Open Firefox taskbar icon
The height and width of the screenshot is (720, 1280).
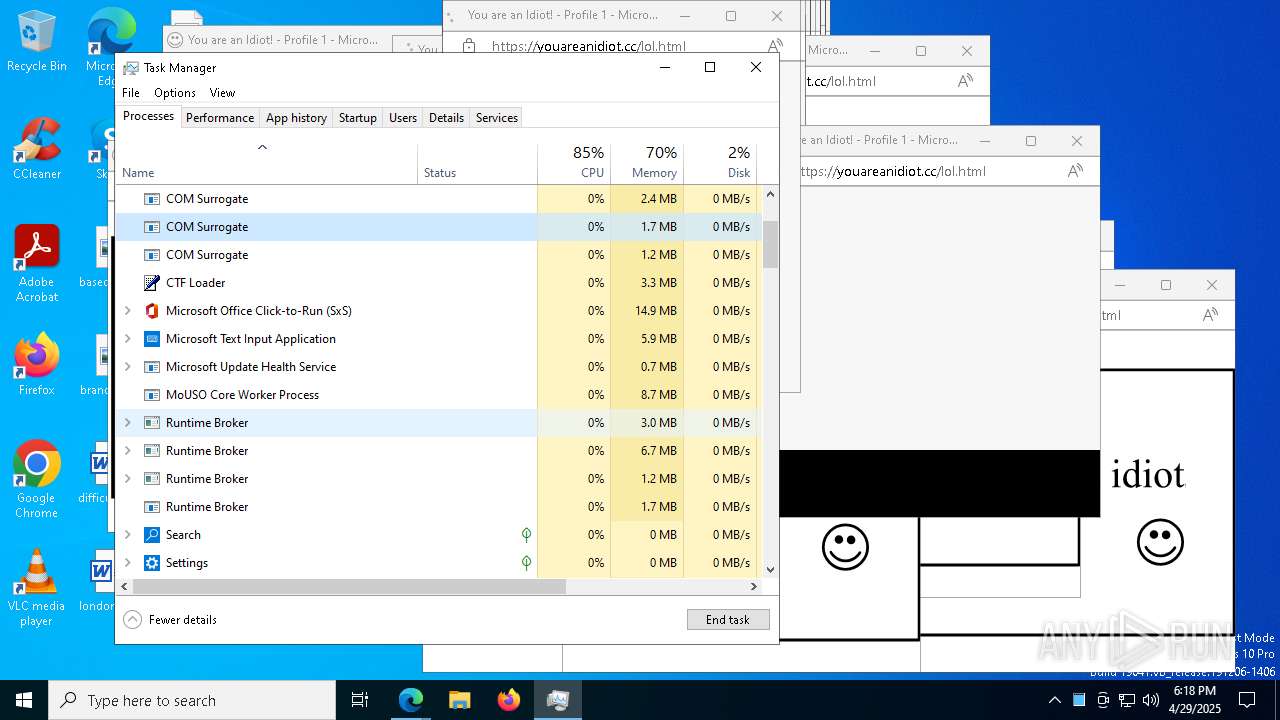click(508, 700)
